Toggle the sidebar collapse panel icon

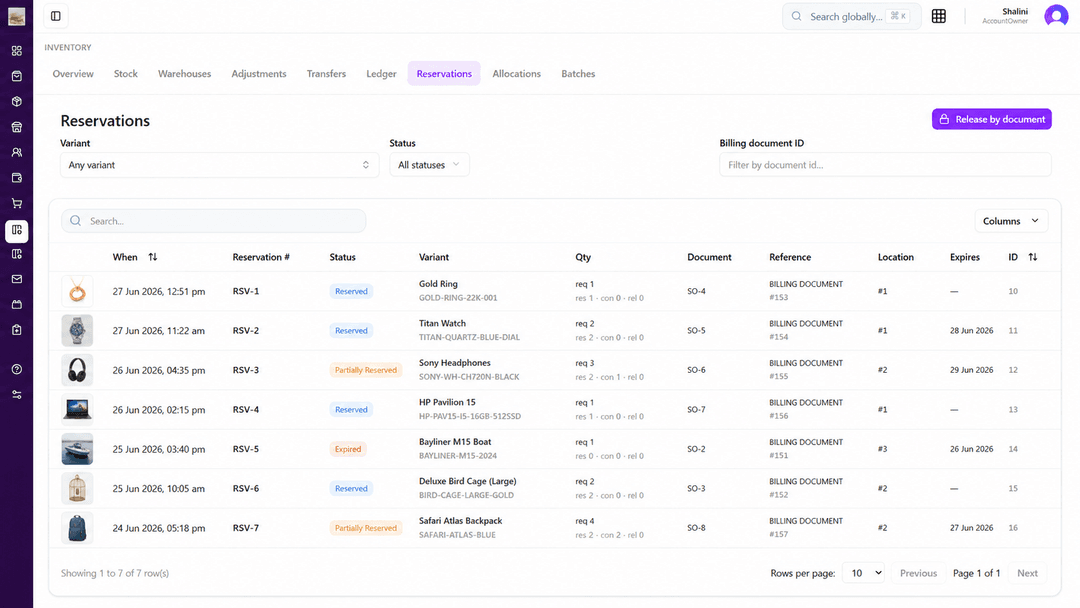(x=56, y=16)
